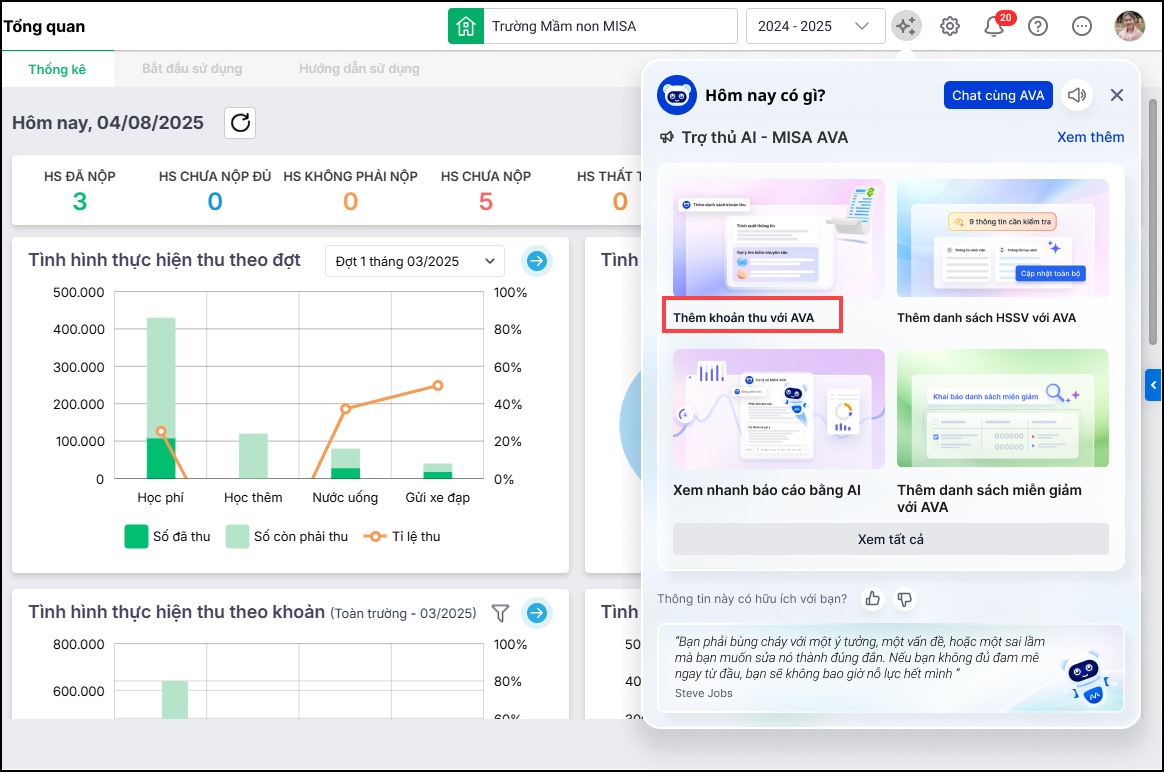The height and width of the screenshot is (772, 1164).
Task: Toggle the Tỉ lệ thu legend marker
Action: [375, 537]
